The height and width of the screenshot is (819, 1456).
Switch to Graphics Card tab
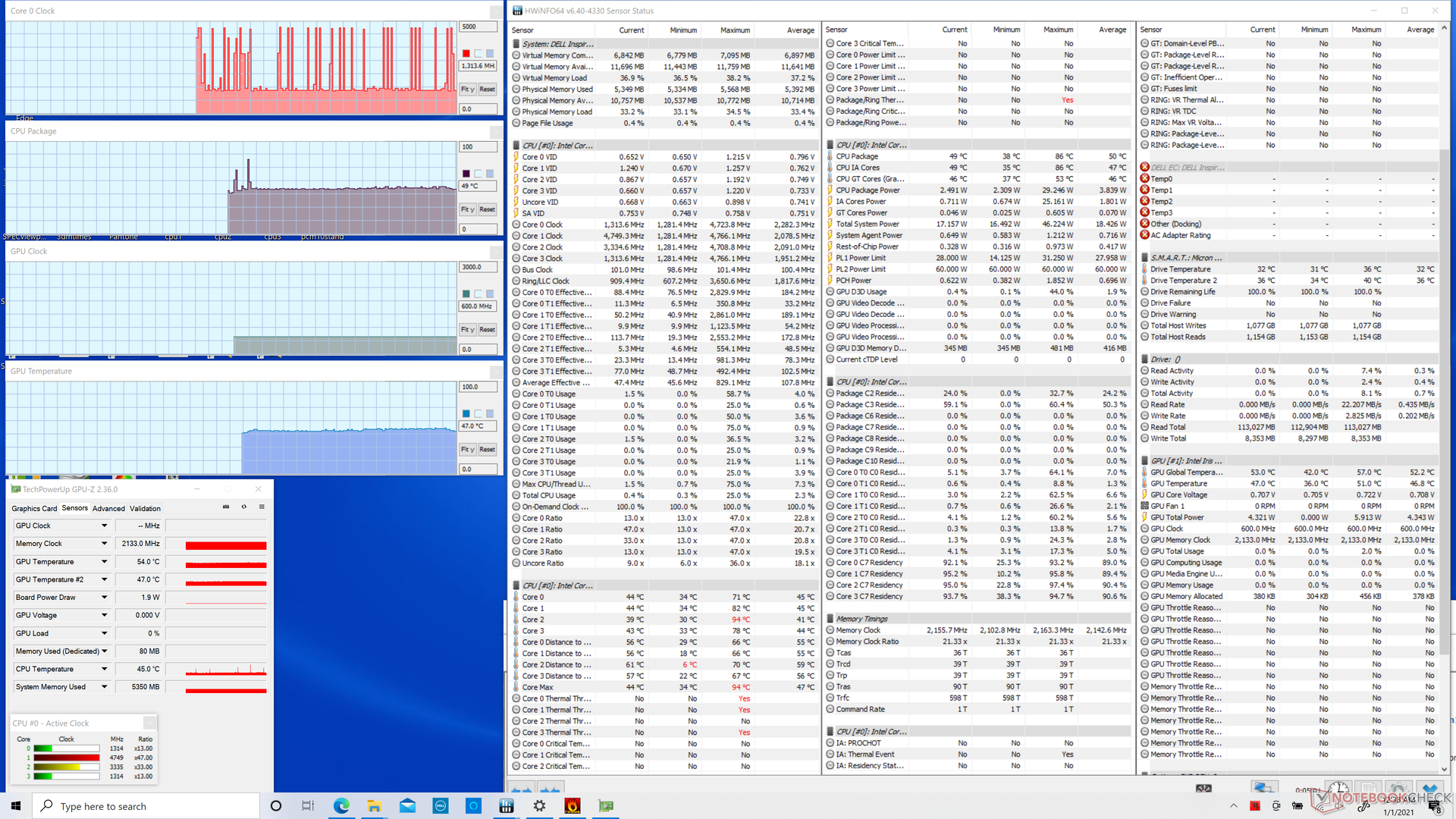click(x=34, y=509)
